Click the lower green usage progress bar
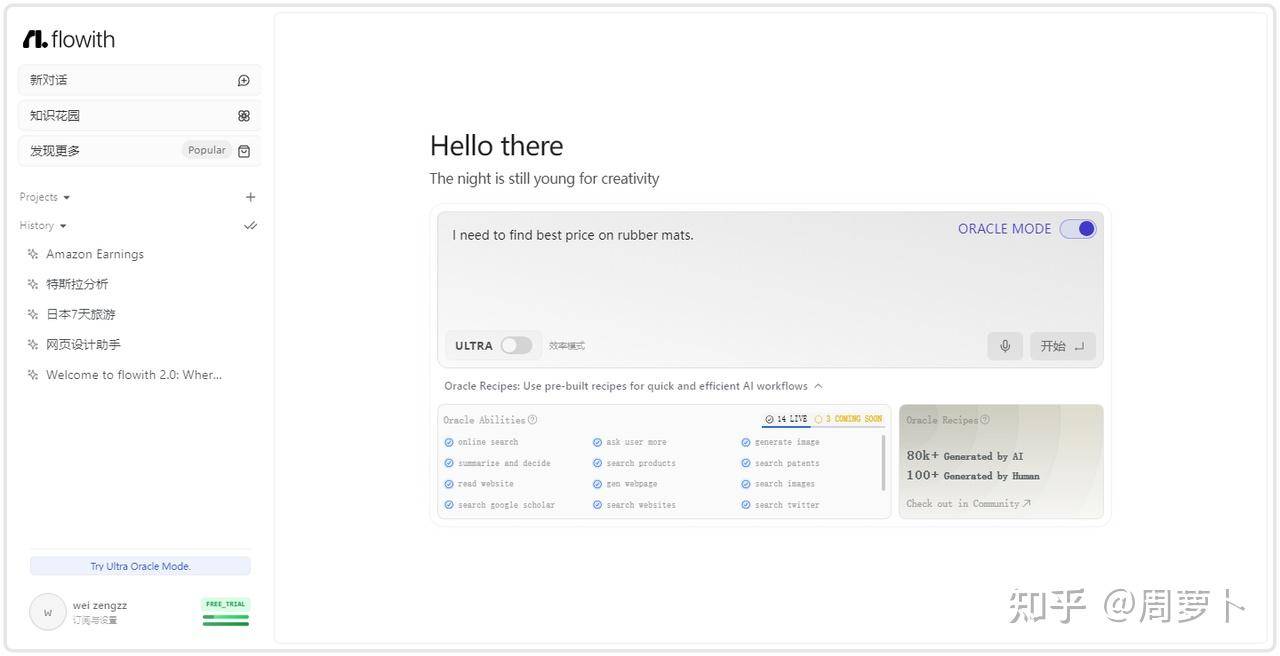 pyautogui.click(x=225, y=624)
